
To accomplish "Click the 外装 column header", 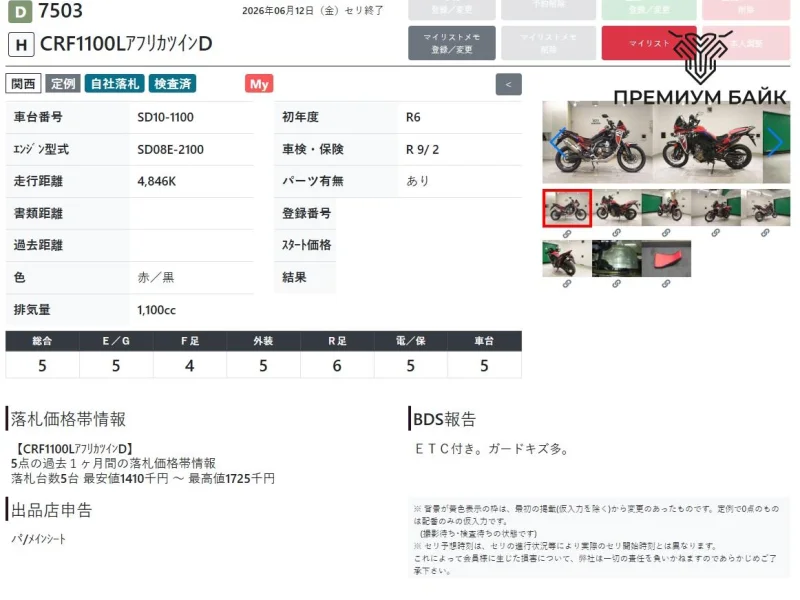I will [263, 341].
